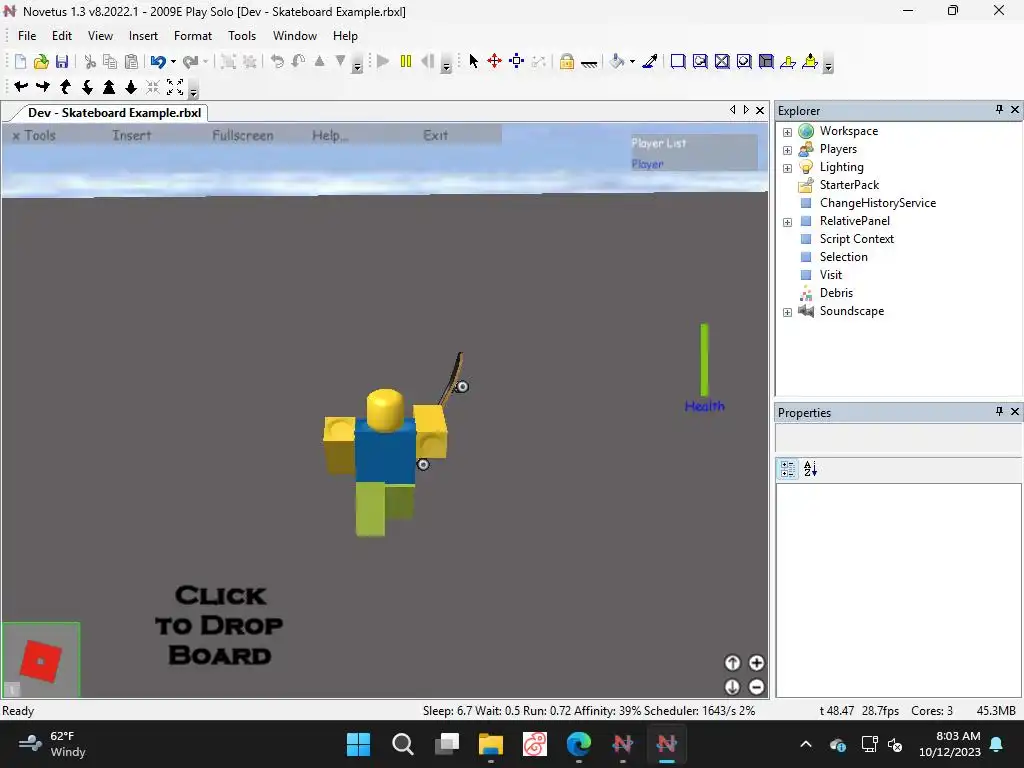1024x768 pixels.
Task: Open the View menu
Action: [x=101, y=36]
